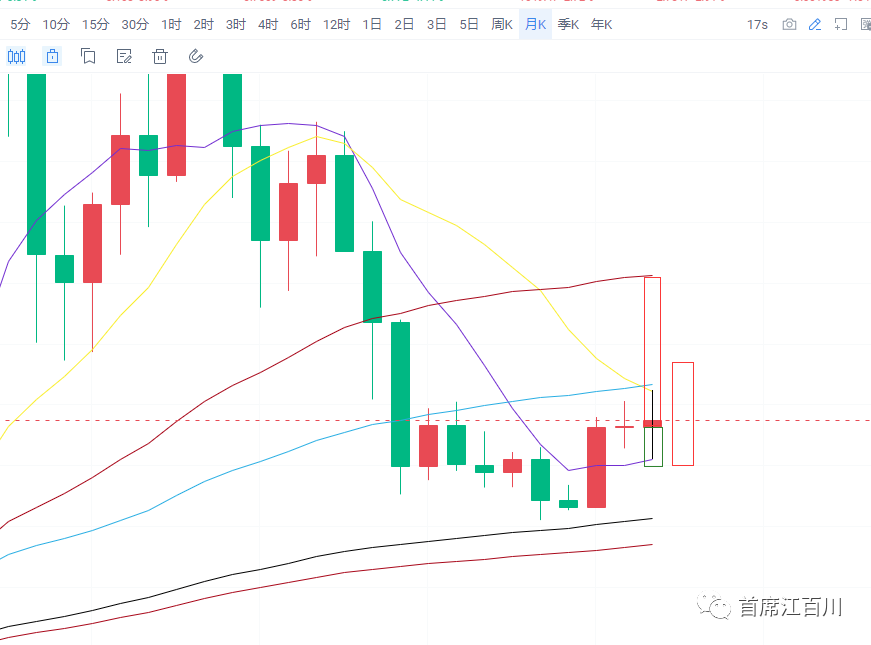This screenshot has height=645, width=871.
Task: Click the add-window layout icon
Action: [841, 24]
